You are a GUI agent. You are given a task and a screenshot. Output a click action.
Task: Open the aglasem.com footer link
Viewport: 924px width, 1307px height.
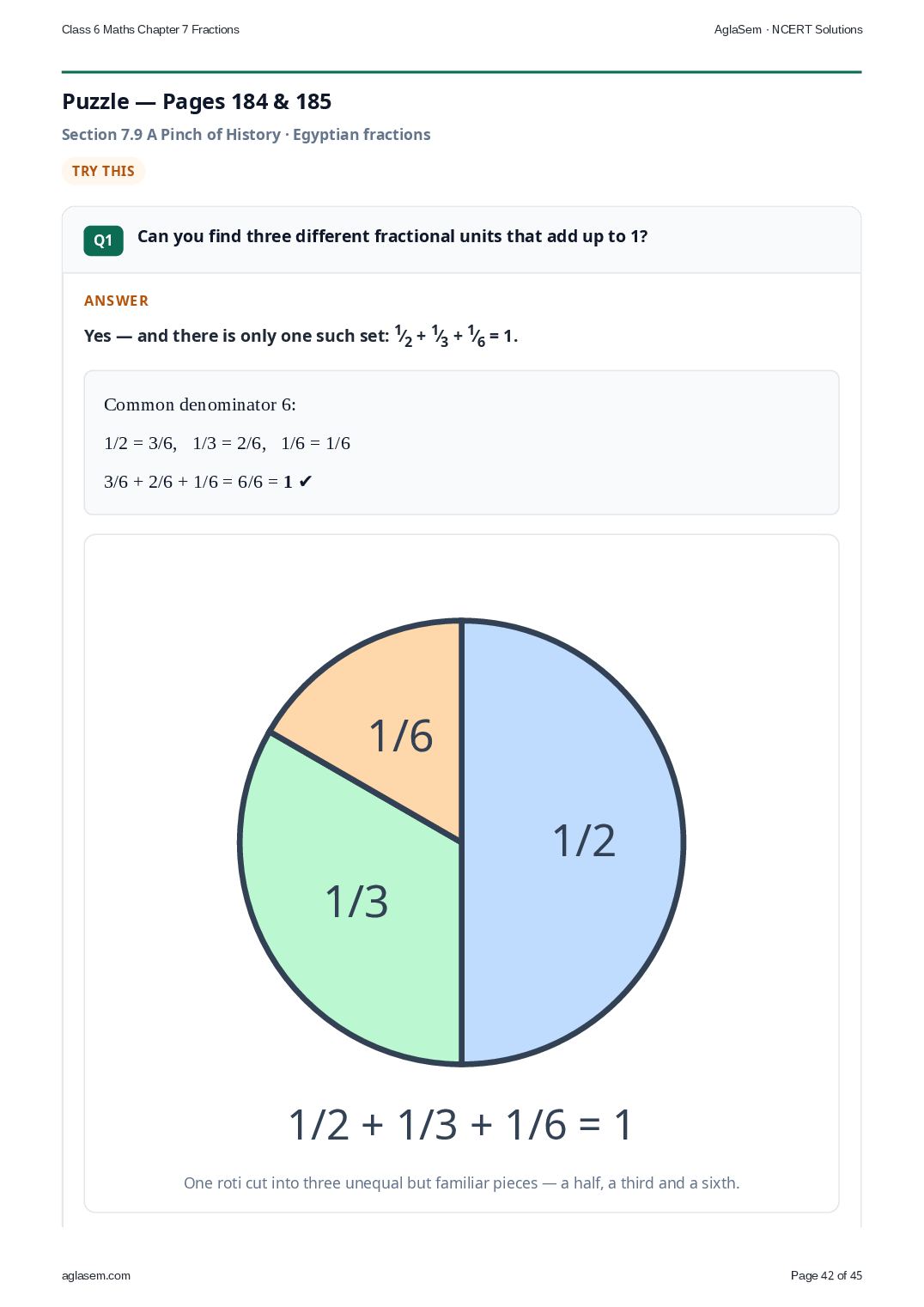(96, 1275)
